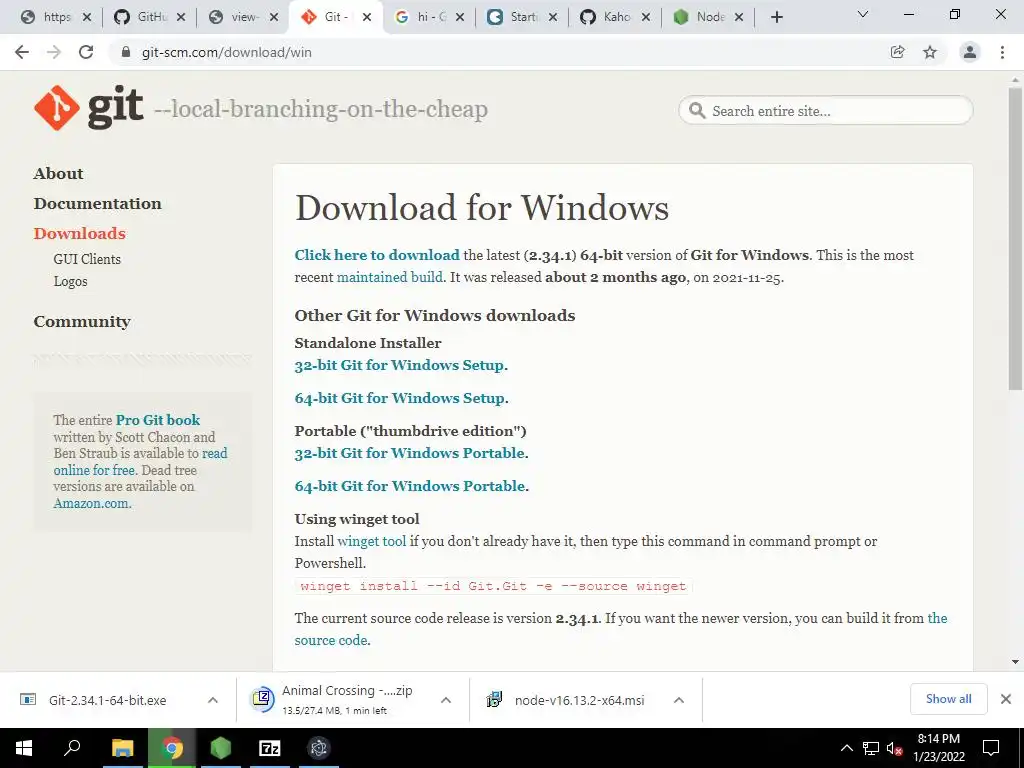Viewport: 1024px width, 768px height.
Task: Click the Animal Crossing zip download icon
Action: pos(263,699)
